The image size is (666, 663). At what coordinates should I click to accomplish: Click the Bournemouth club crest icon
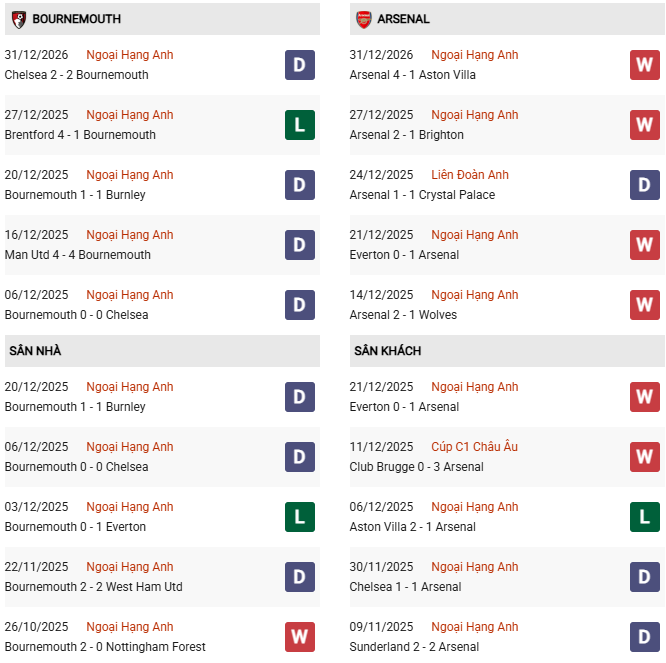click(x=18, y=19)
